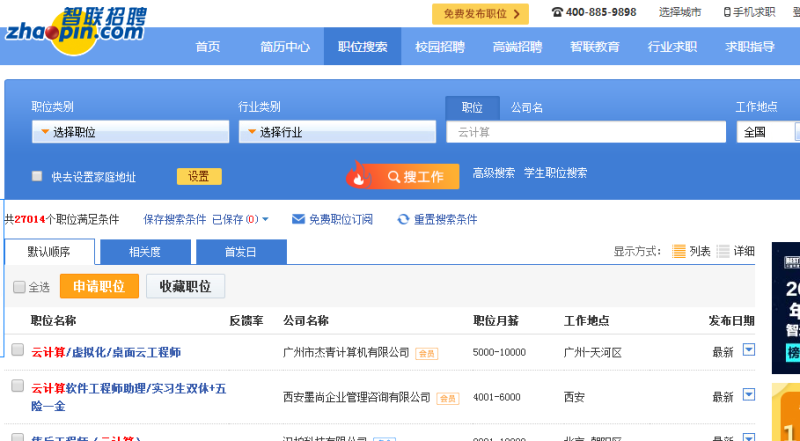Tick the 快去设置家庭地址 checkbox

[x=37, y=176]
